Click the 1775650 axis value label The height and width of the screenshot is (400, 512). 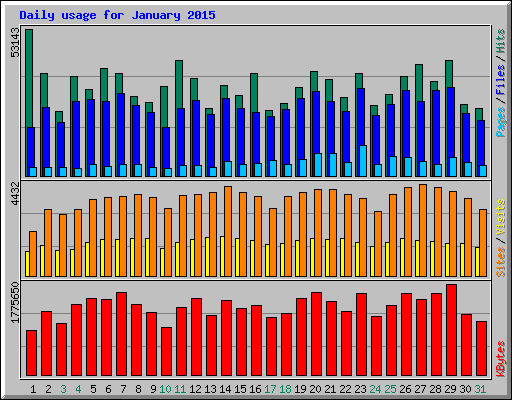click(x=15, y=302)
